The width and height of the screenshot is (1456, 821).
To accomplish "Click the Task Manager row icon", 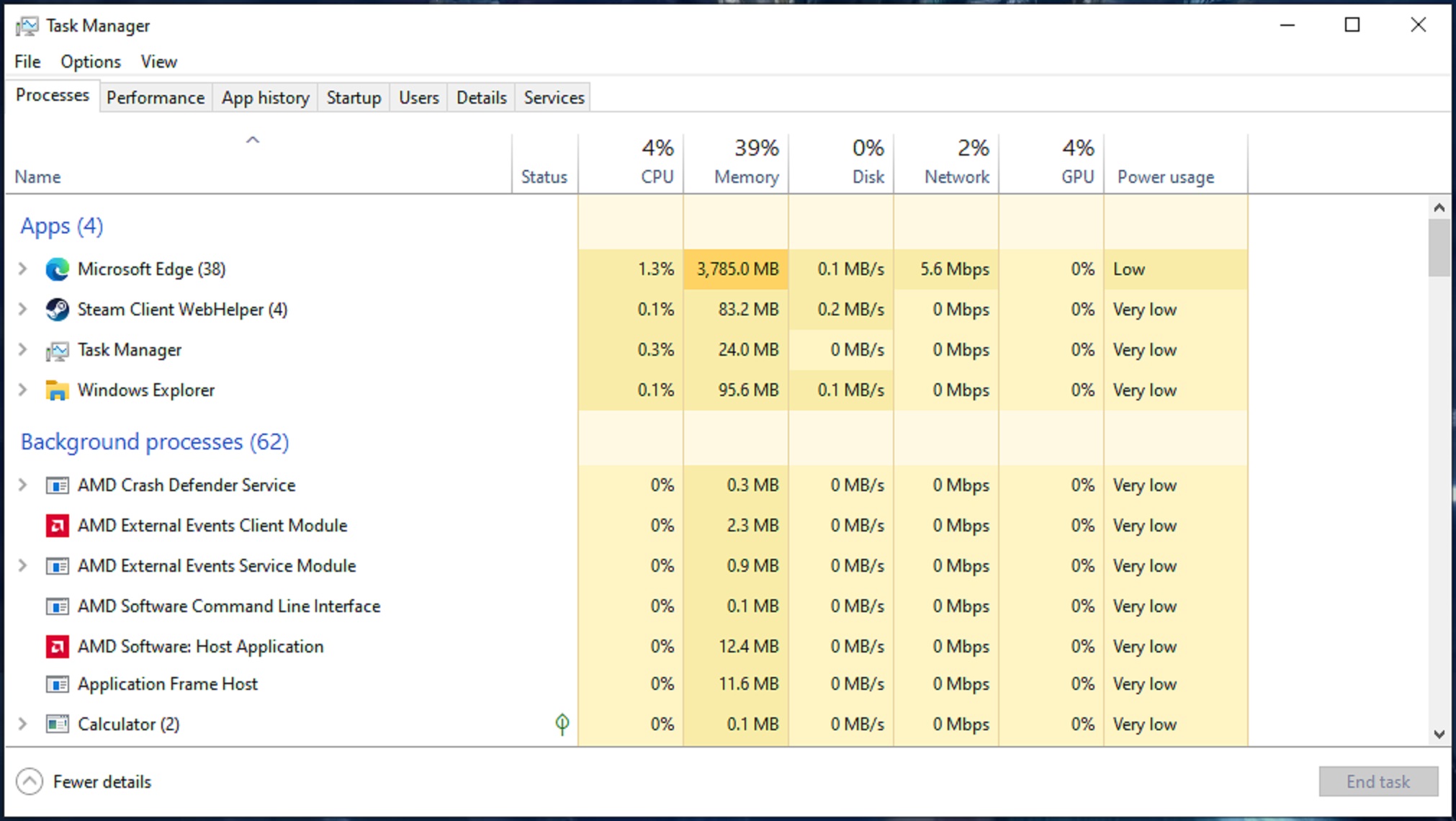I will pyautogui.click(x=57, y=351).
